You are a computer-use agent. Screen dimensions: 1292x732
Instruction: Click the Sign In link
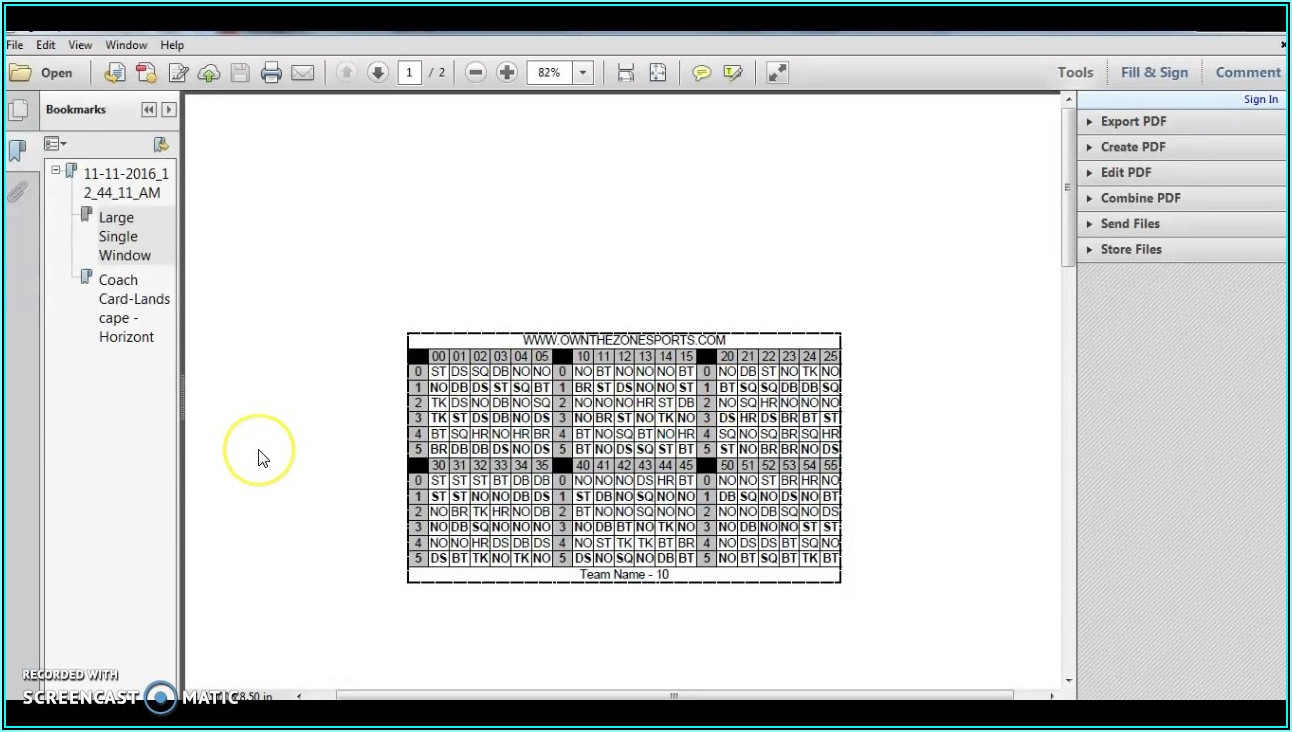coord(1260,99)
